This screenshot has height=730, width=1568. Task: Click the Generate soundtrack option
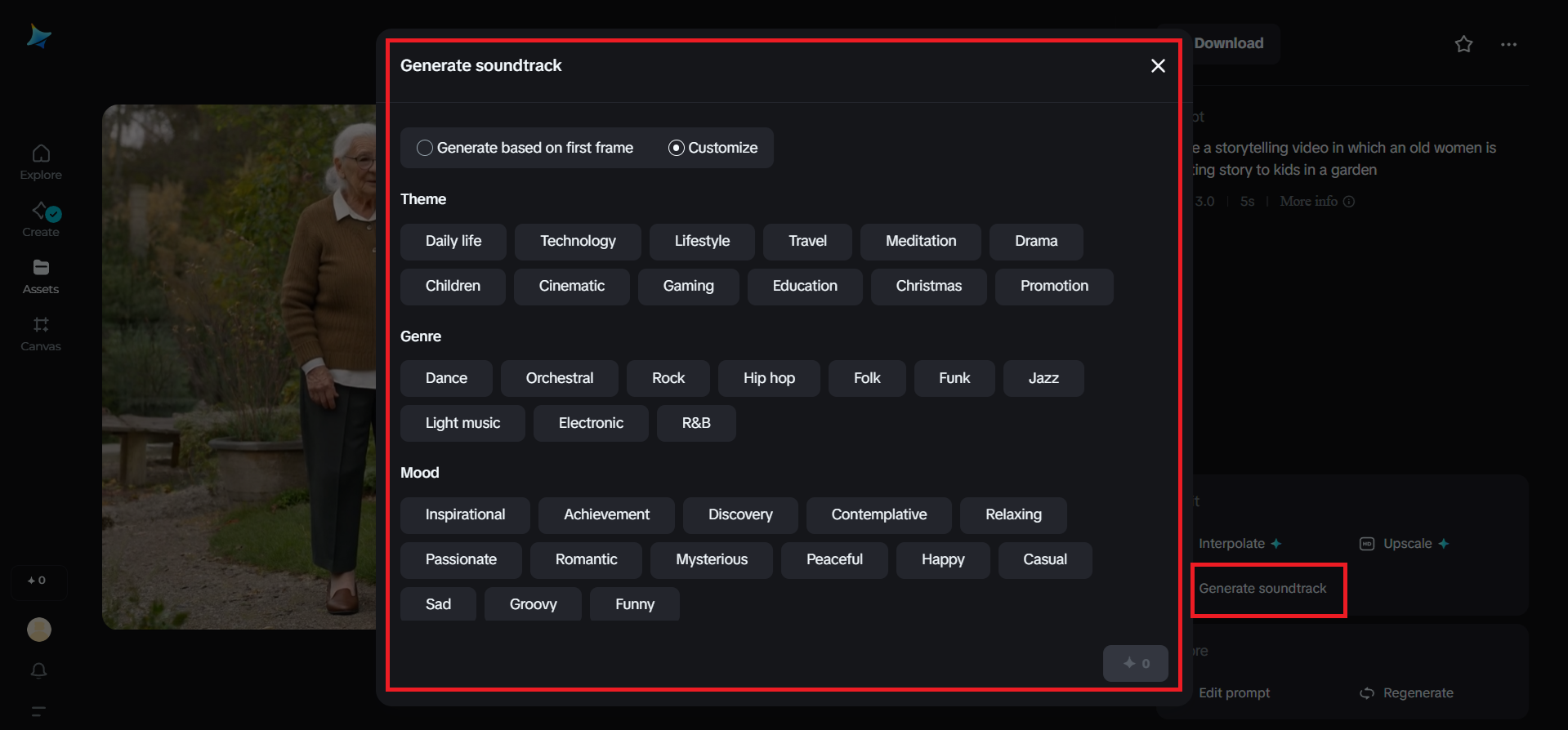pos(1262,589)
